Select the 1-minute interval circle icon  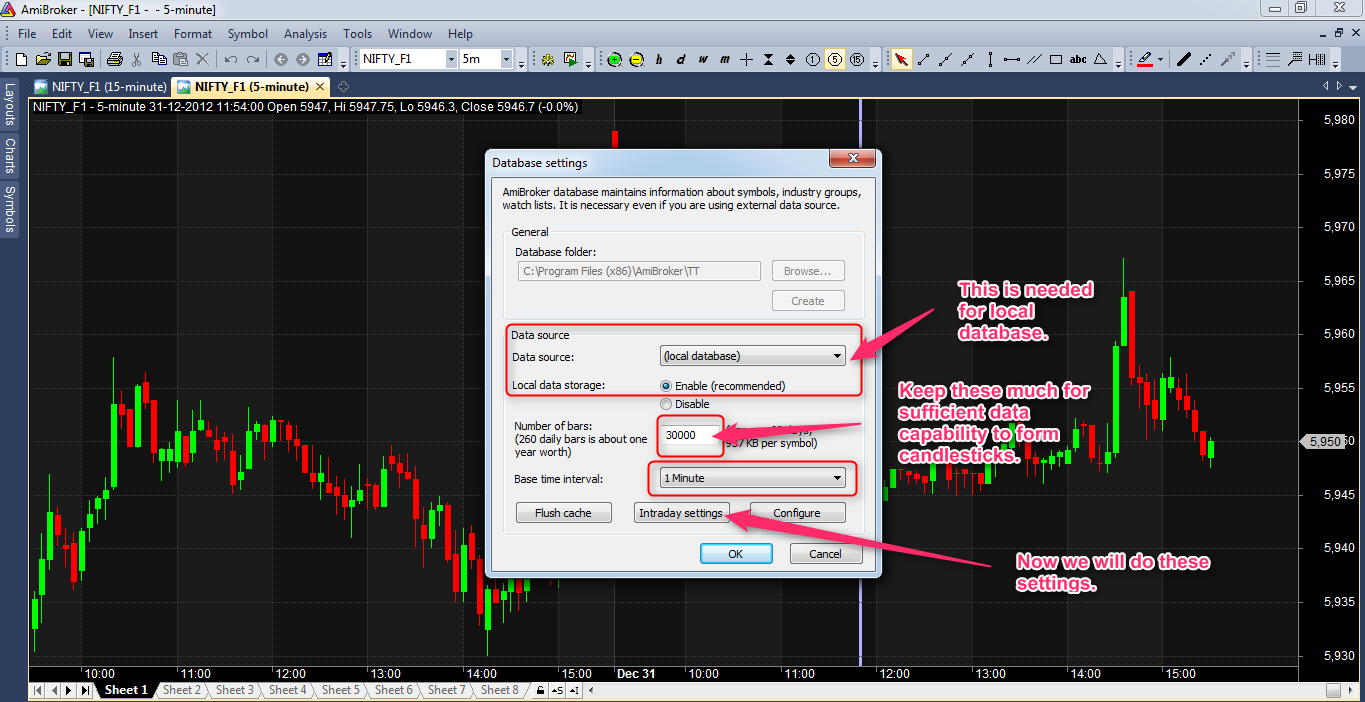coord(812,59)
